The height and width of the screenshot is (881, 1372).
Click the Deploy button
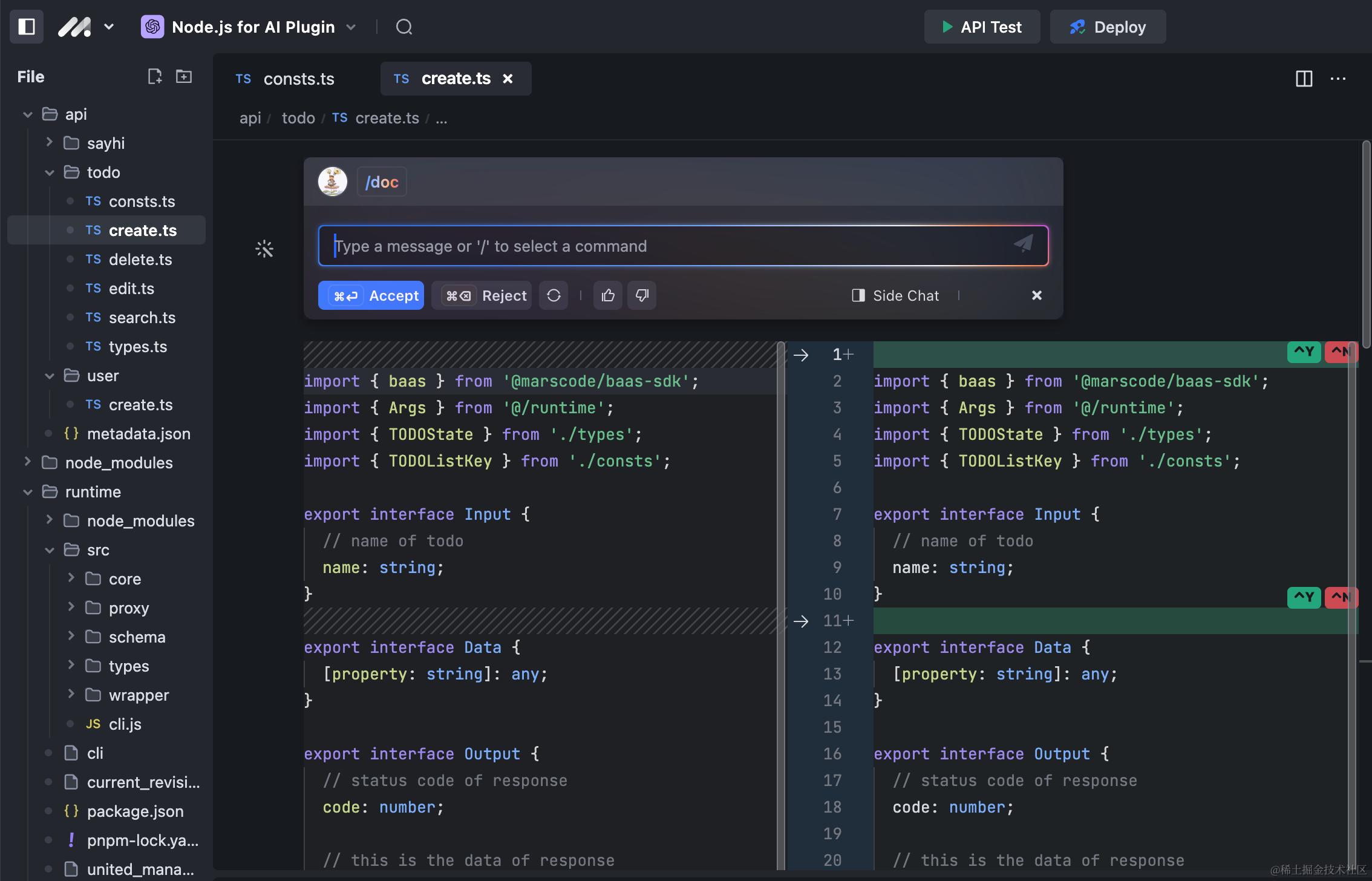pyautogui.click(x=1108, y=27)
